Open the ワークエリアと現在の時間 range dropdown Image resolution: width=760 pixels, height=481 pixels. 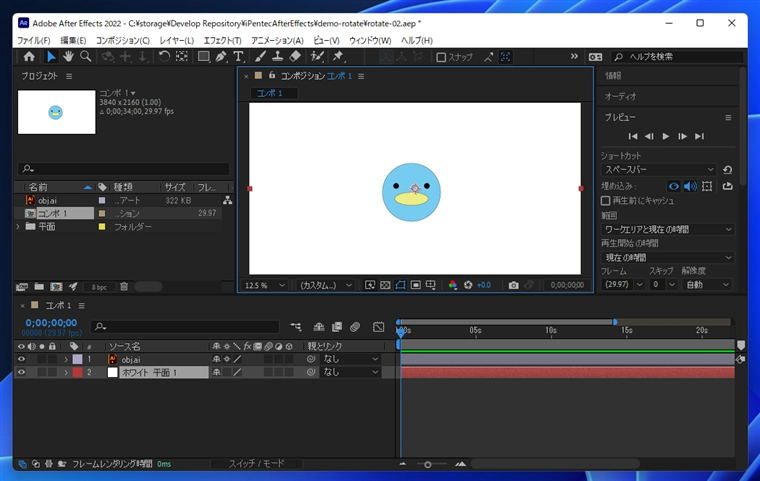(668, 229)
